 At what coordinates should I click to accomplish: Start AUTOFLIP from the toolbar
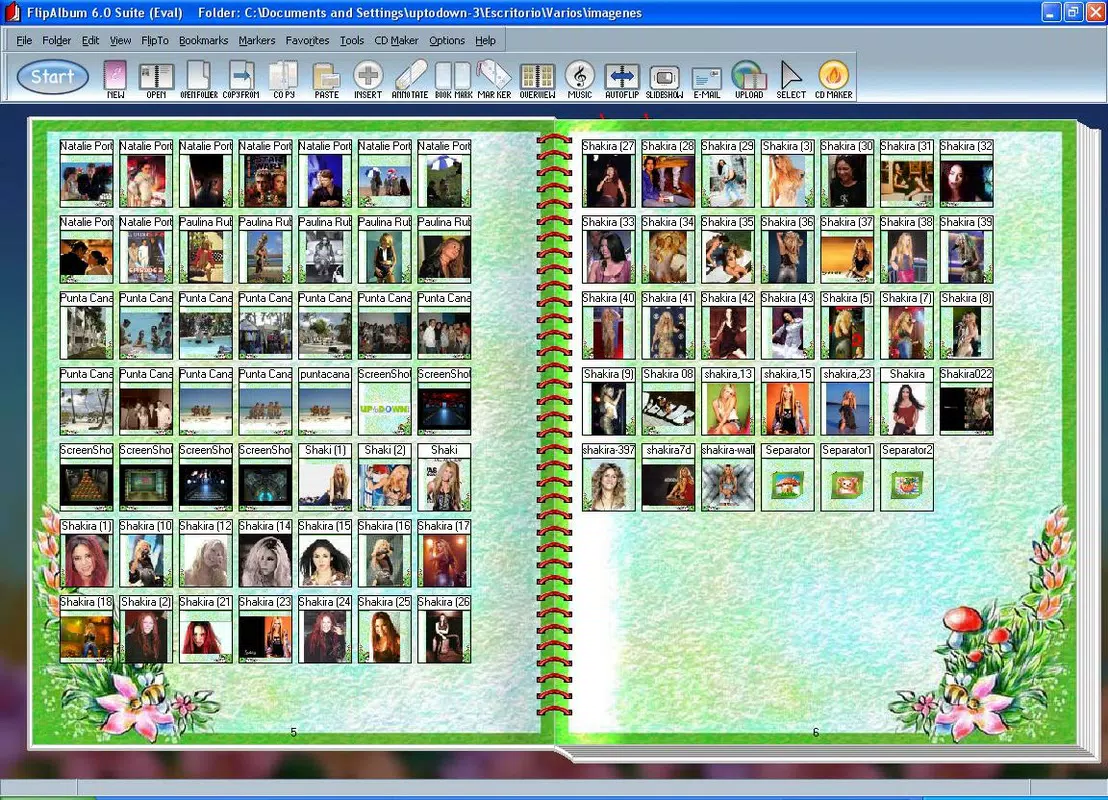(x=622, y=79)
